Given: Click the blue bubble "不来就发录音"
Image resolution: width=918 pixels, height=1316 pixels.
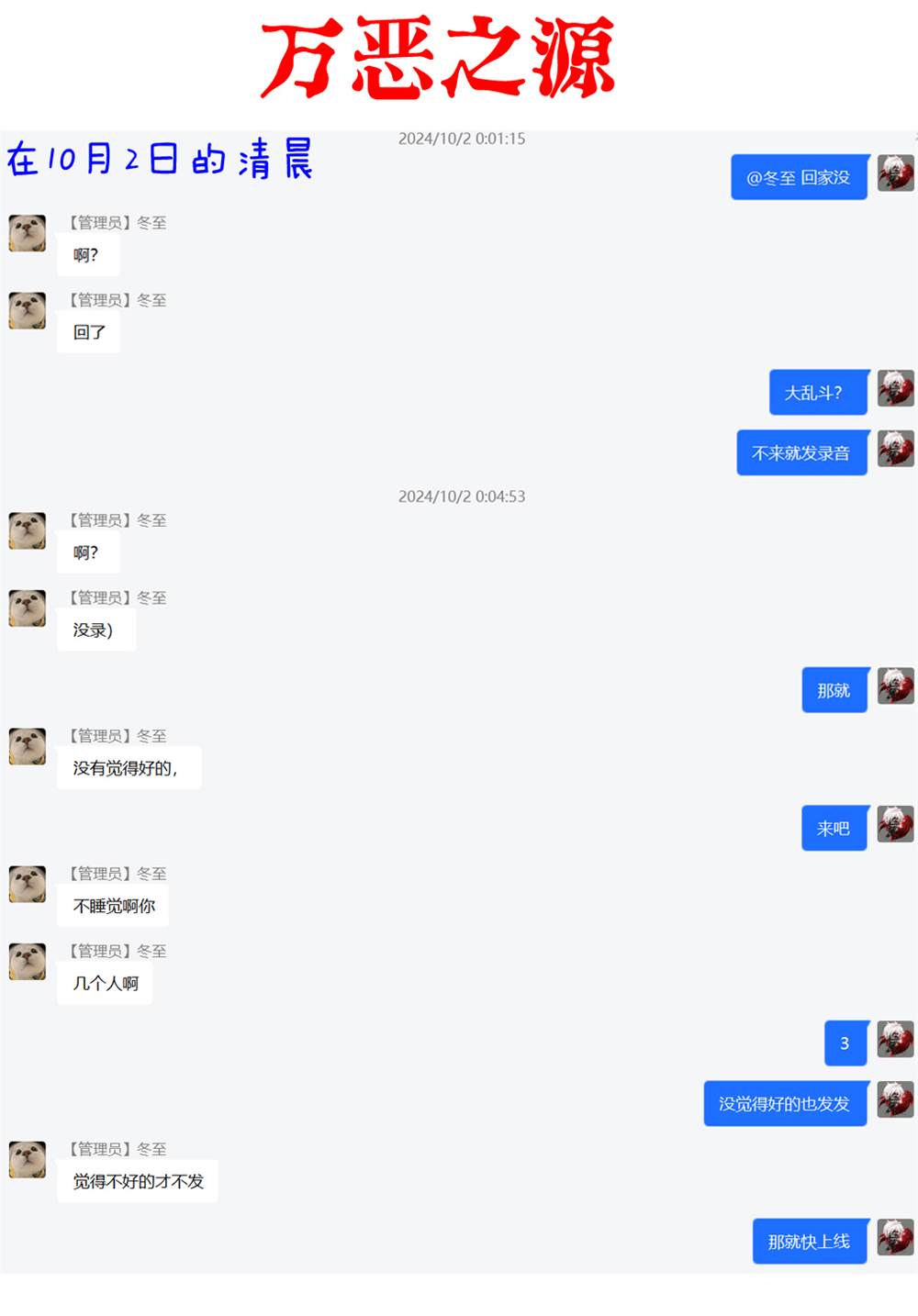Looking at the screenshot, I should [802, 453].
